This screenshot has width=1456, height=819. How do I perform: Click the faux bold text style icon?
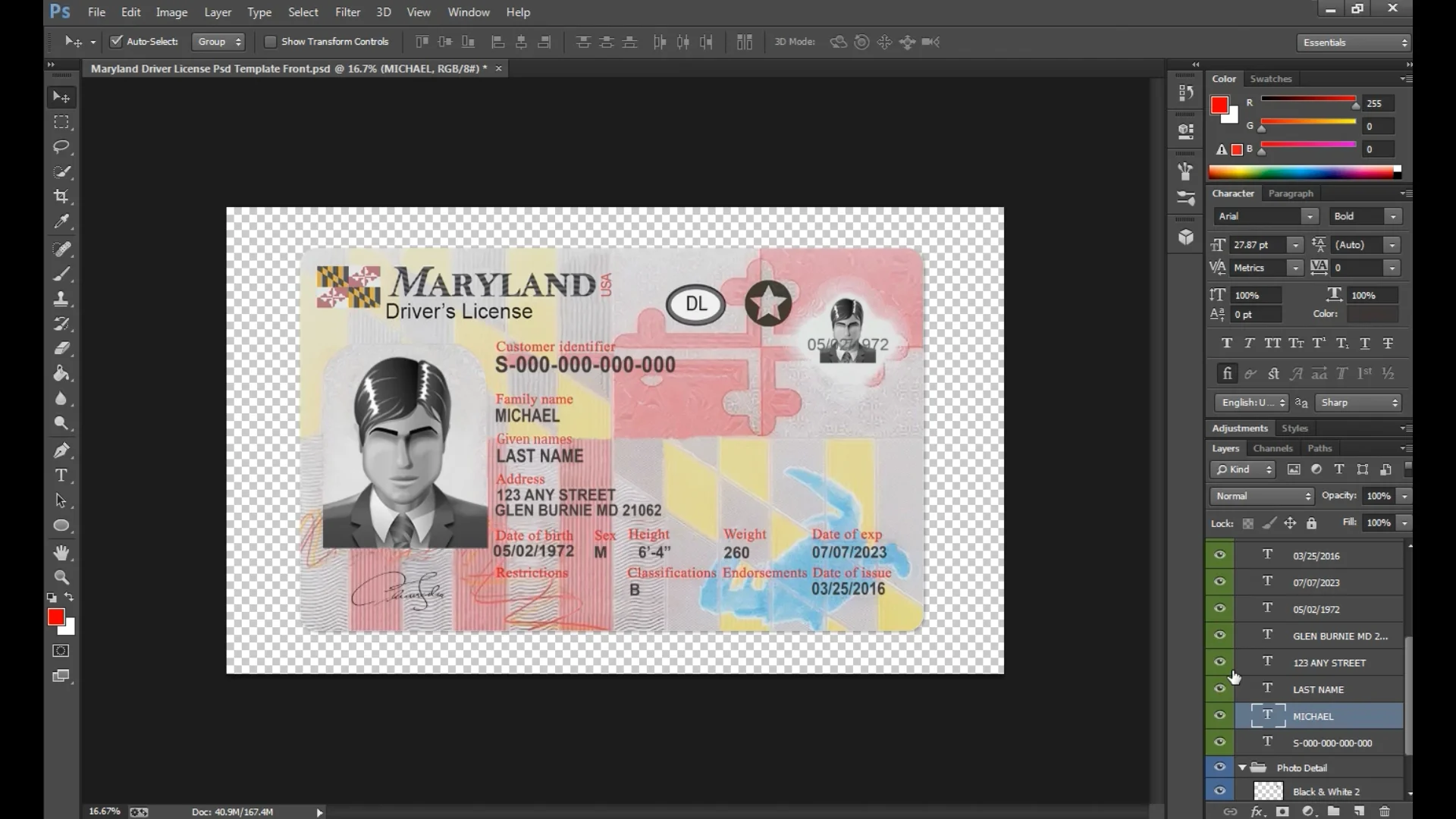click(1227, 343)
